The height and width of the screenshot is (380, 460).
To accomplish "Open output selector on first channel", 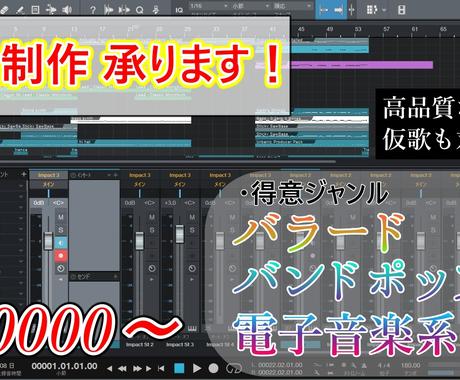I will pos(49,184).
